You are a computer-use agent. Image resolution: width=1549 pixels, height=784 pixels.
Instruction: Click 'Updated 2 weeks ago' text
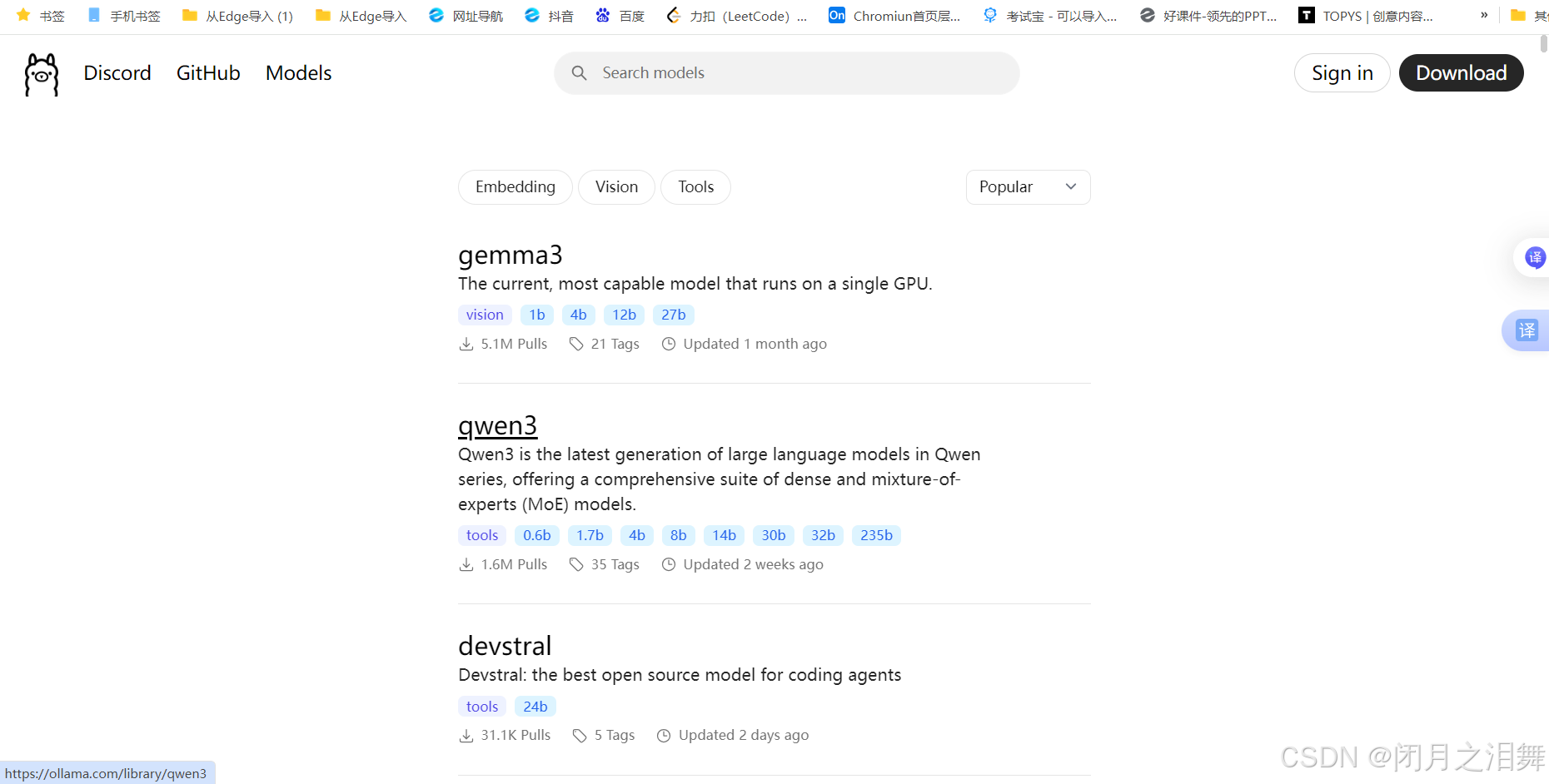pos(754,564)
